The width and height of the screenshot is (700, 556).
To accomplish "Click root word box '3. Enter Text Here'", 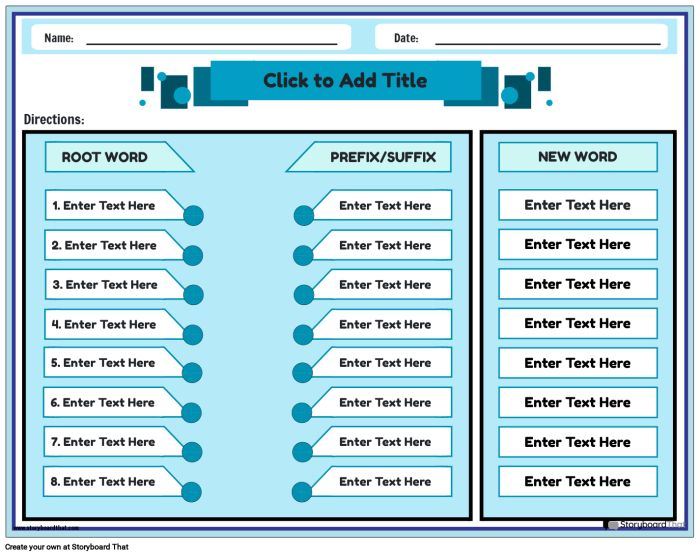I will (114, 284).
